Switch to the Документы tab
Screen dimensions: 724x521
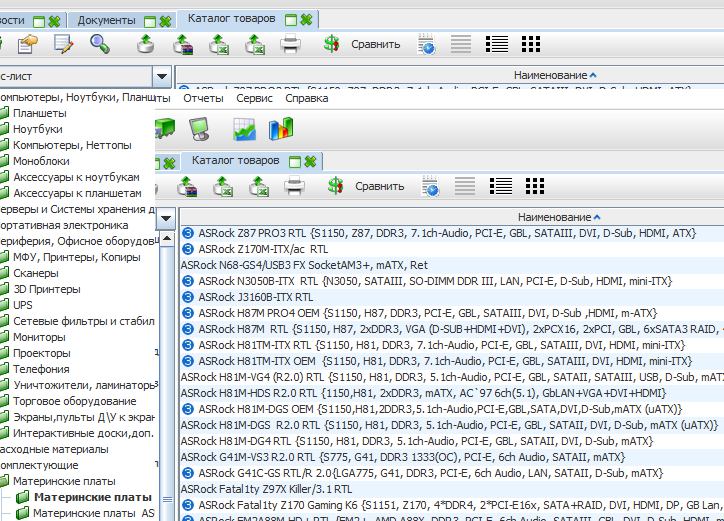pos(107,20)
